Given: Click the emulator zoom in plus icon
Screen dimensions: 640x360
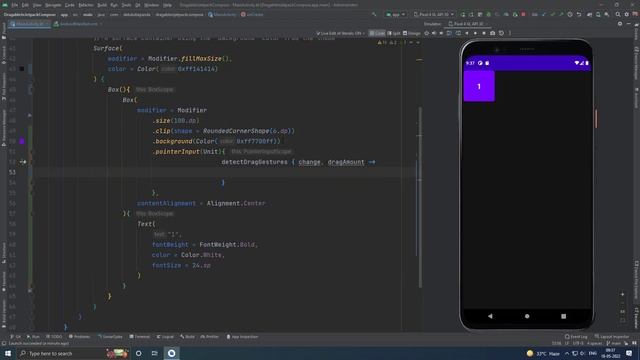Looking at the screenshot, I should [622, 294].
